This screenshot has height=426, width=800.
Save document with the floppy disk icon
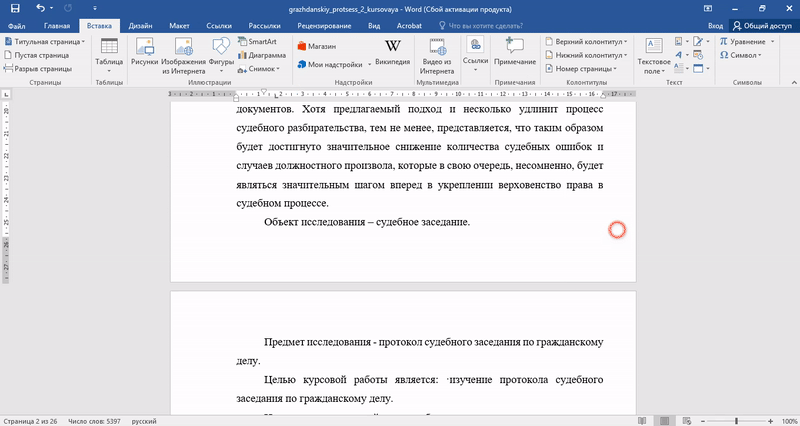(x=14, y=8)
